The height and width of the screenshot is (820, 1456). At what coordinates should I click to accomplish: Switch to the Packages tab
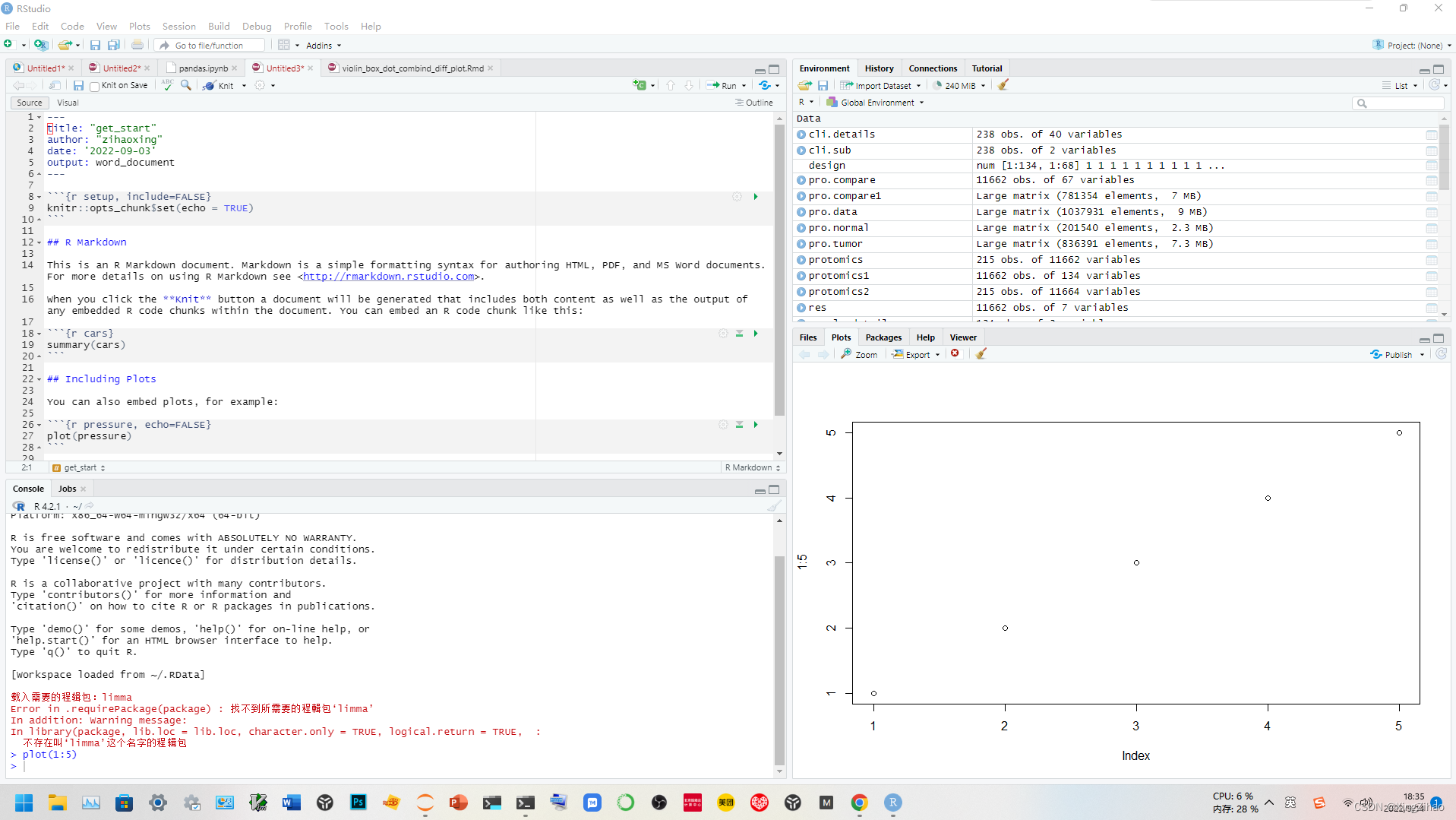click(883, 337)
